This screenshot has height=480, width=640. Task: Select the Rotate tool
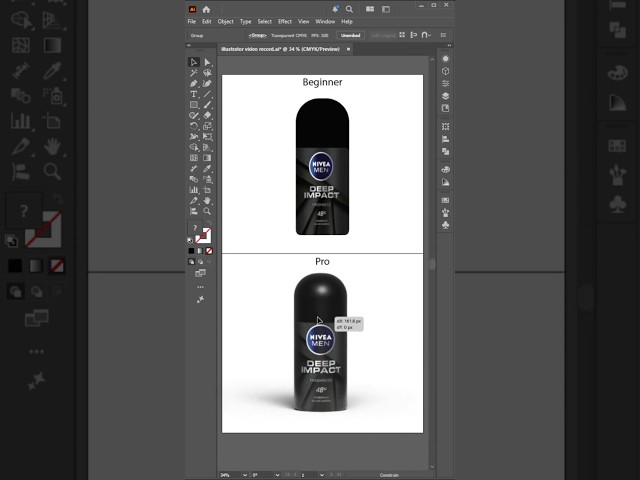point(193,126)
